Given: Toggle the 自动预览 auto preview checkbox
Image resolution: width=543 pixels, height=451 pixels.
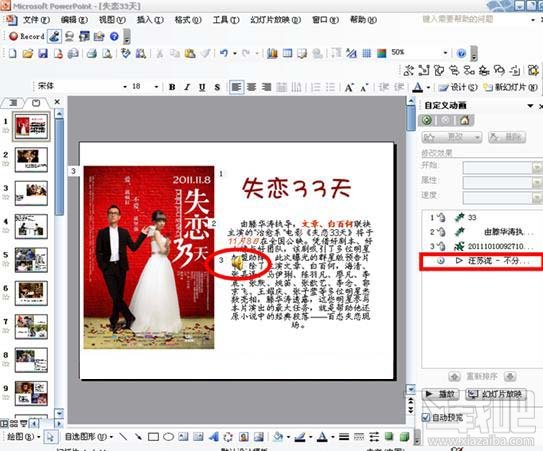Looking at the screenshot, I should click(x=426, y=417).
